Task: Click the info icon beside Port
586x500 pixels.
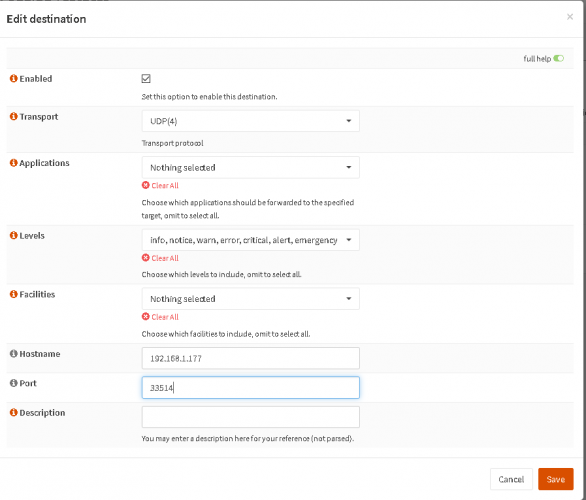Action: (13, 383)
